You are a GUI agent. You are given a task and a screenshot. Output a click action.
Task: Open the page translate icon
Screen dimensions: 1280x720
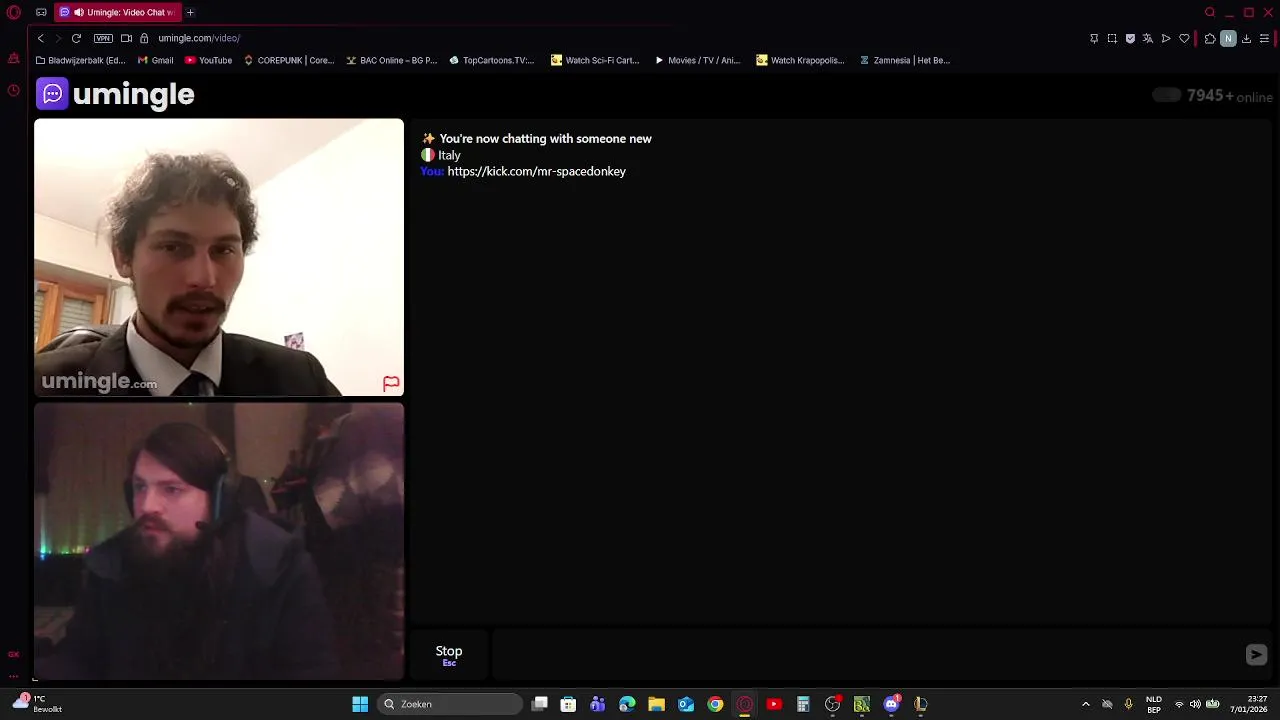(x=1148, y=38)
